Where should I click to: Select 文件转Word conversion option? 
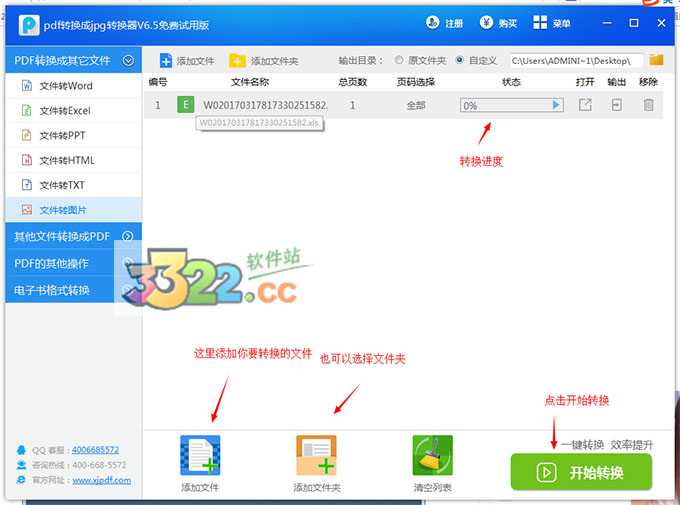[x=74, y=85]
